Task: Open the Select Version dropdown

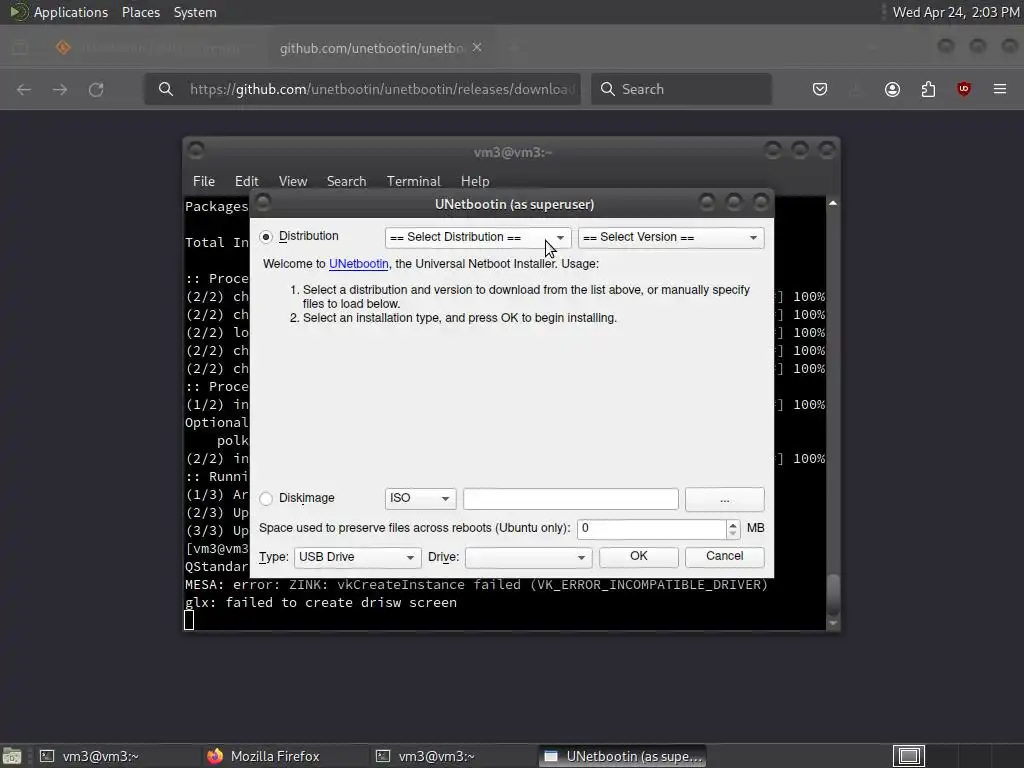Action: 671,237
